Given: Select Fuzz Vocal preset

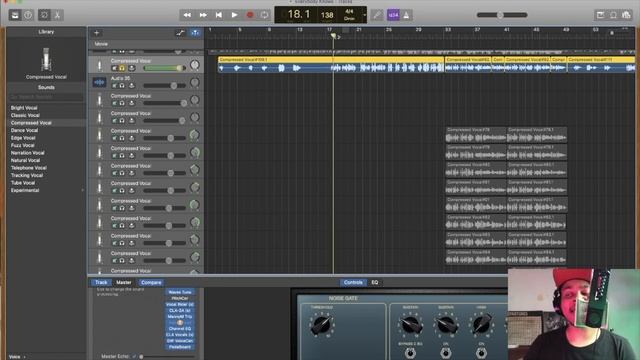Looking at the screenshot, I should pos(22,145).
